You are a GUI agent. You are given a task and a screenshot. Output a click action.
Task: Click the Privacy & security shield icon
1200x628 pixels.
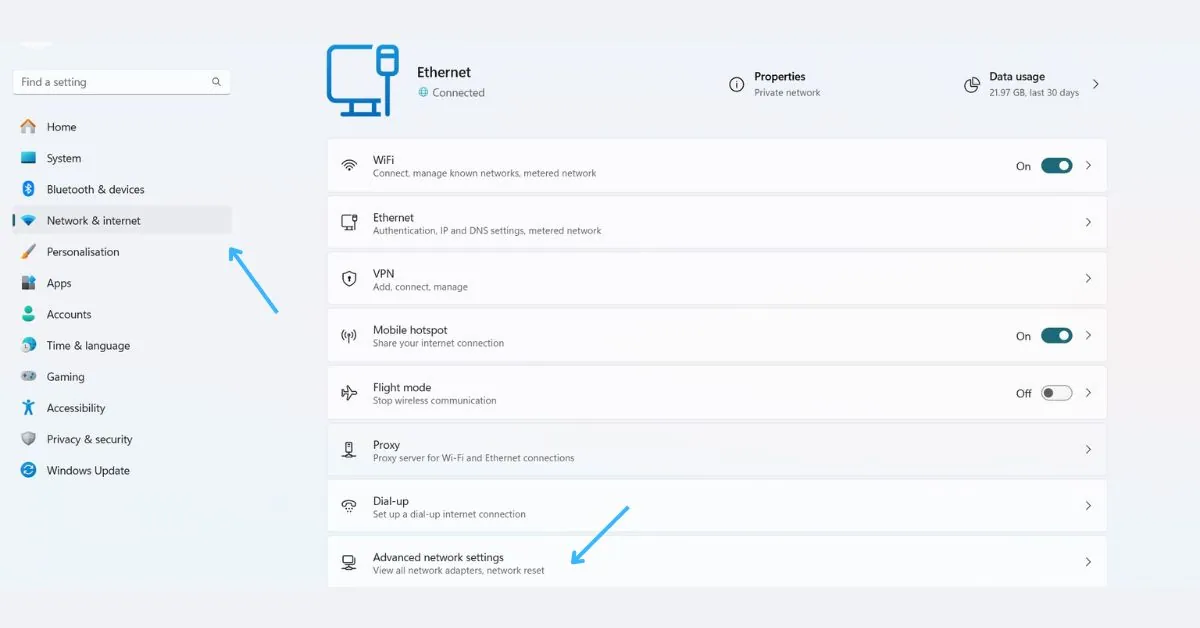pos(28,439)
